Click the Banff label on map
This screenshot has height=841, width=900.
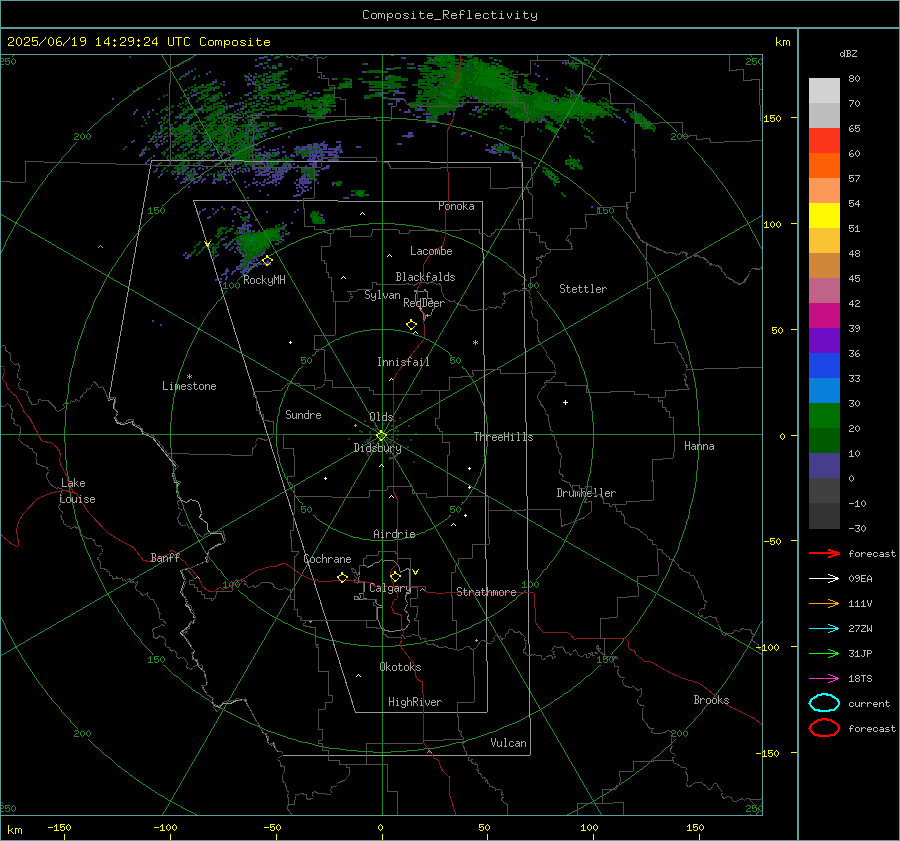(165, 557)
